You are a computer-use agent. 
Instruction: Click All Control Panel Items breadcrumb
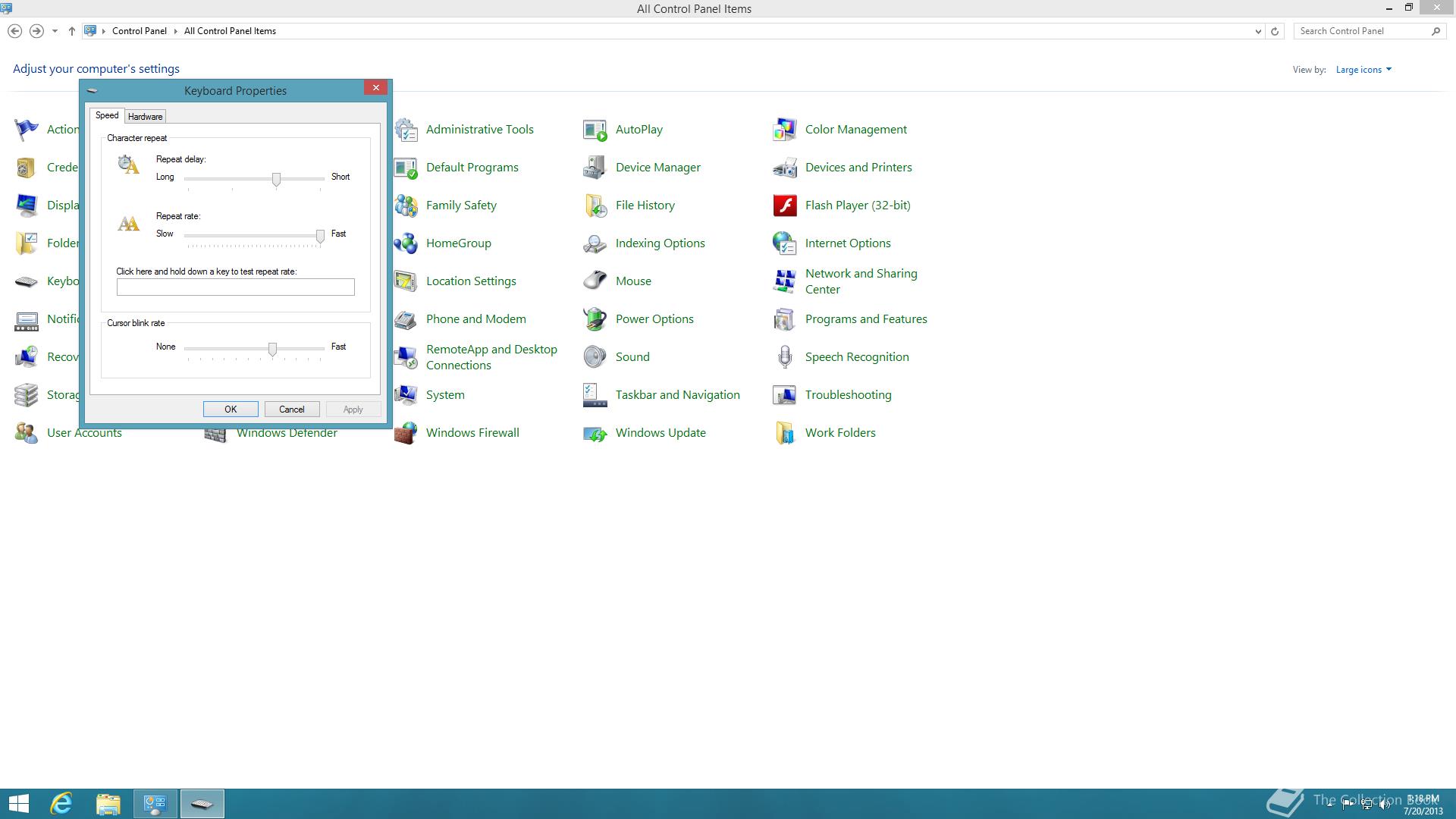230,31
